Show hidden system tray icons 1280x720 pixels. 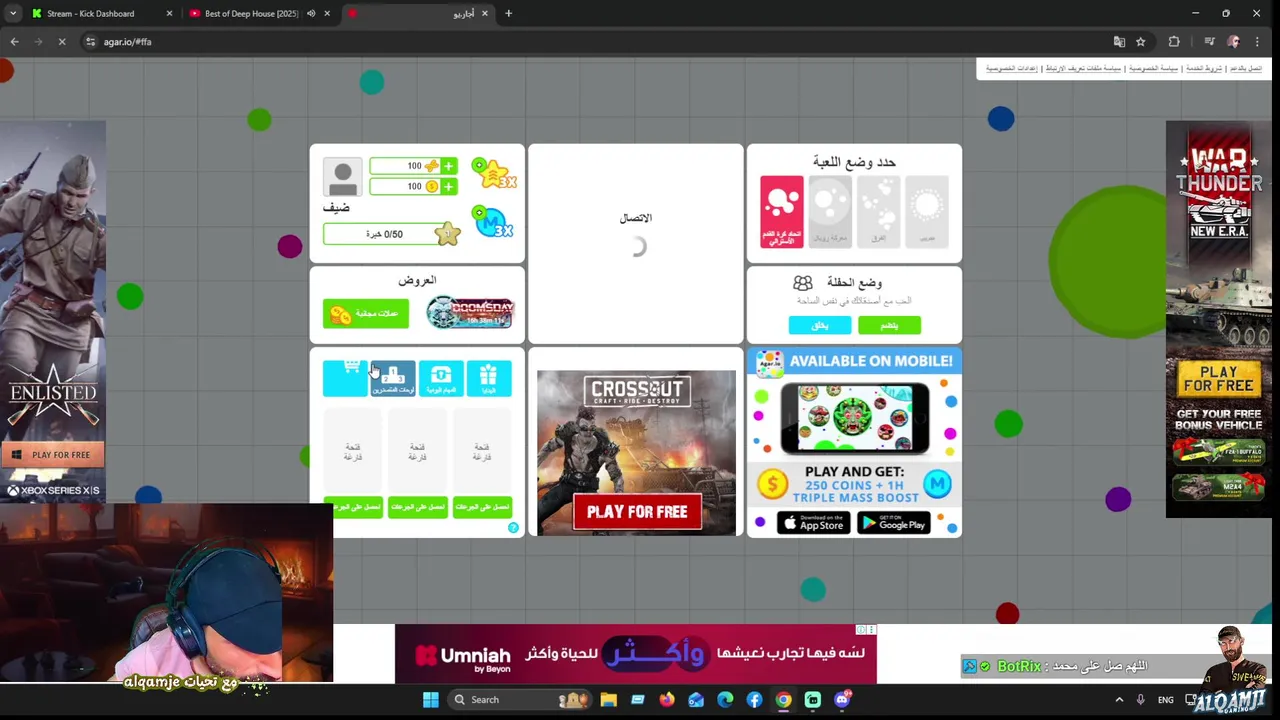tap(1119, 700)
